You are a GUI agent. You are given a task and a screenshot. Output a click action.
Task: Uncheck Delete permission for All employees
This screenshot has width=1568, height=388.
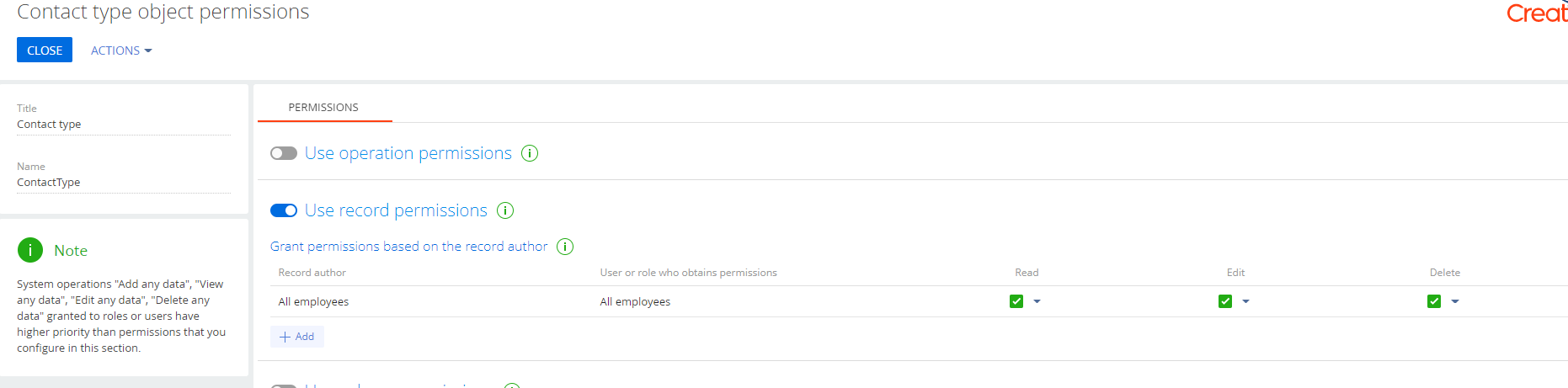click(1434, 301)
